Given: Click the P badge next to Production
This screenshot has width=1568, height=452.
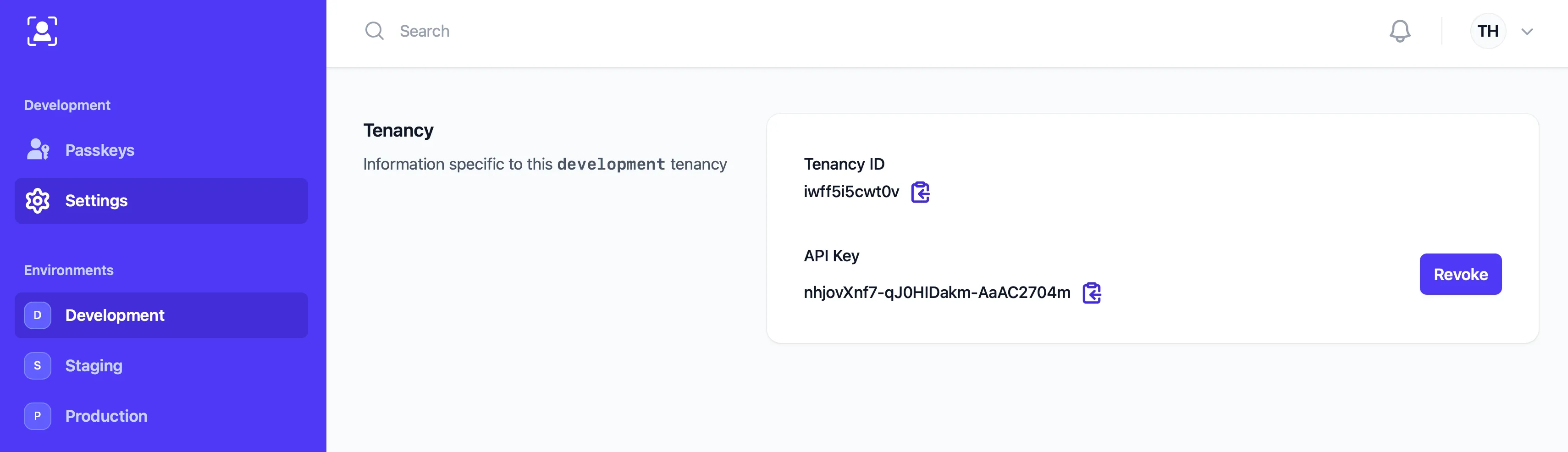Looking at the screenshot, I should [37, 416].
